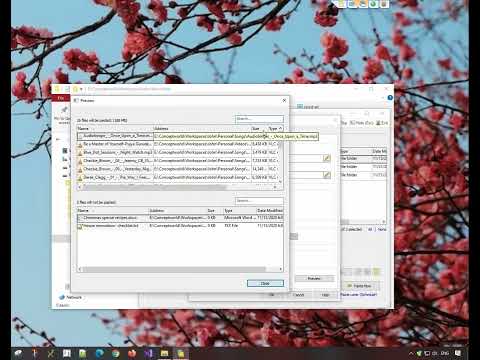Select the Derek Clegg file row
The height and width of the screenshot is (360, 480).
coord(179,177)
